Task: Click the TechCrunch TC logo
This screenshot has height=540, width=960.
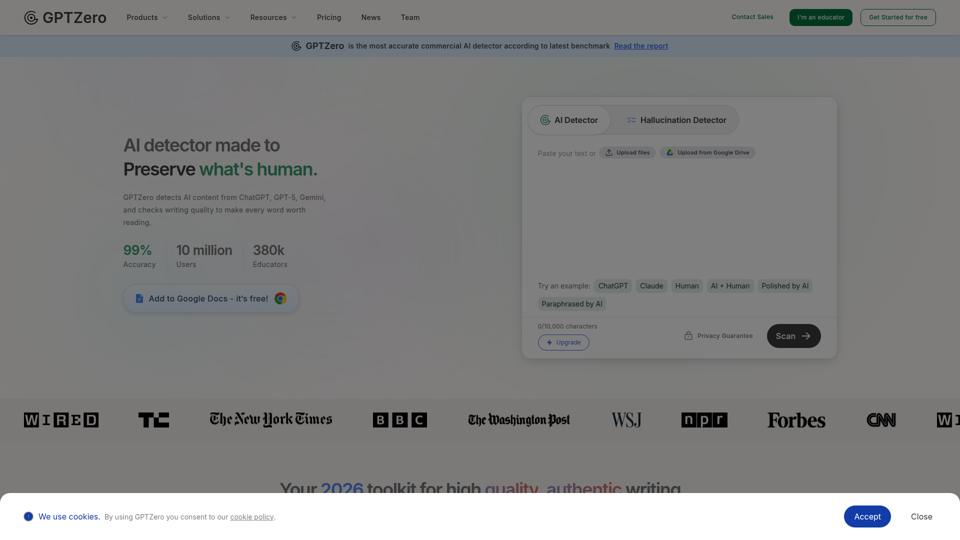Action: [154, 420]
